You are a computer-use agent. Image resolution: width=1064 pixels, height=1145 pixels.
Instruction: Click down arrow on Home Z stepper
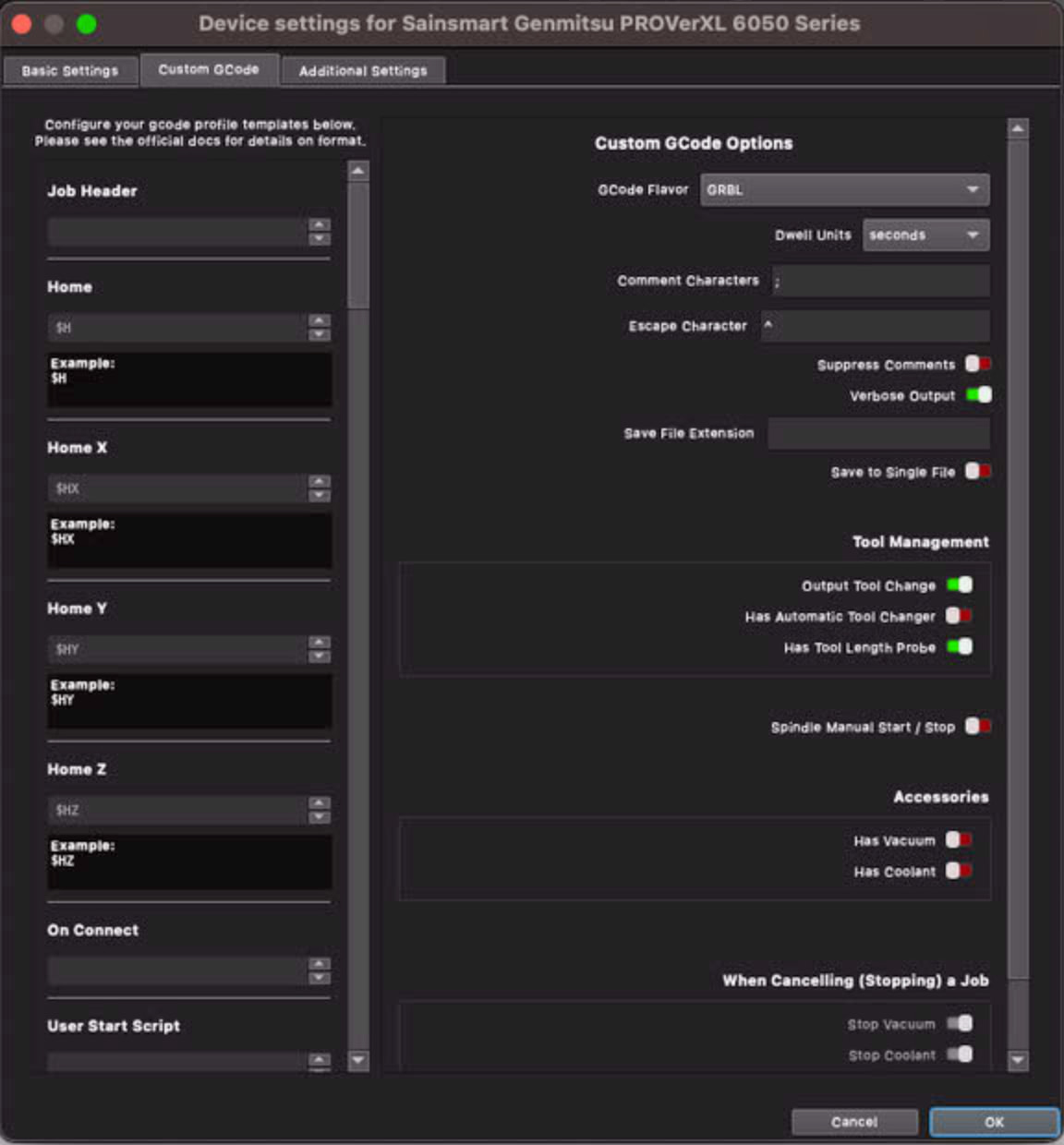pyautogui.click(x=319, y=817)
